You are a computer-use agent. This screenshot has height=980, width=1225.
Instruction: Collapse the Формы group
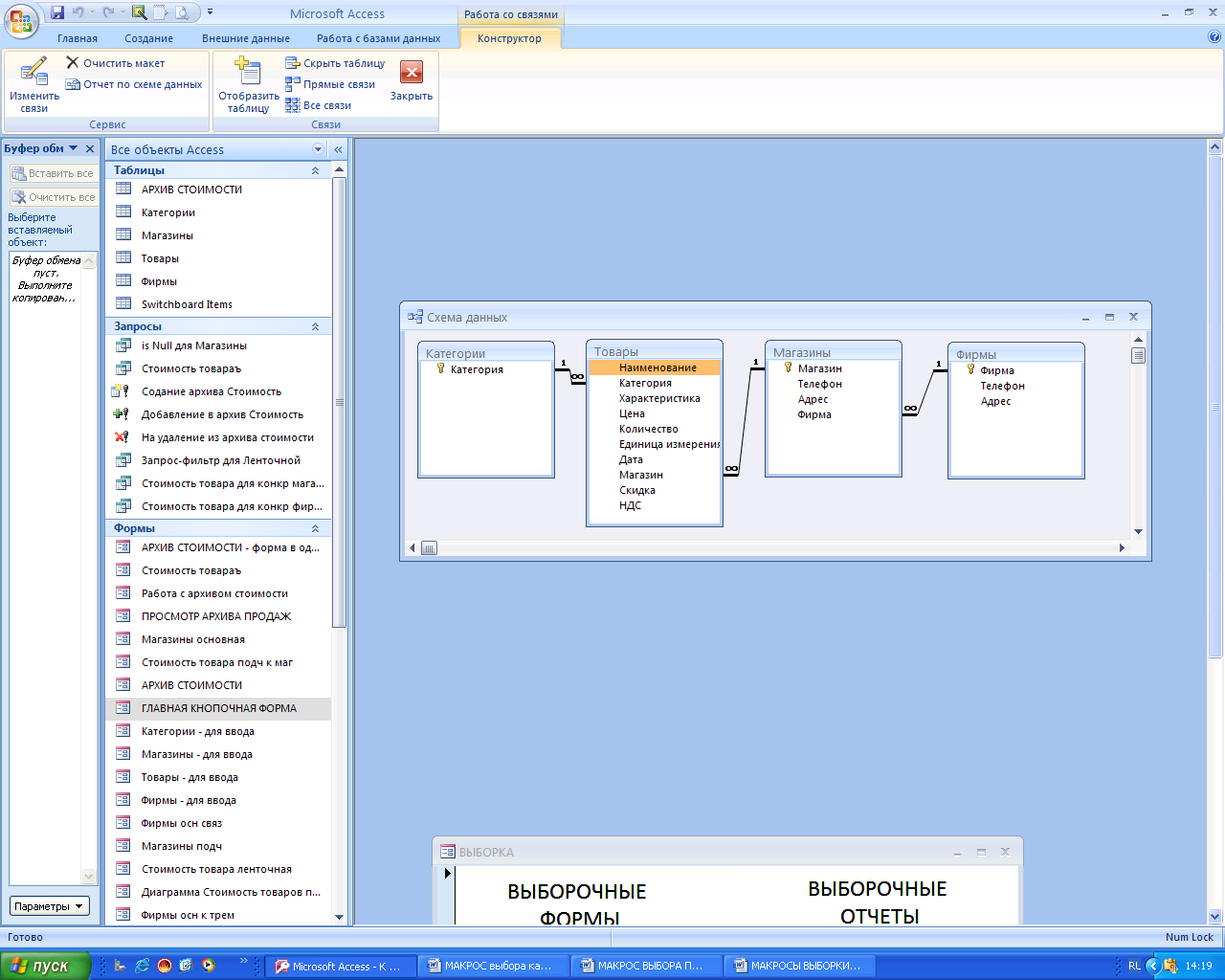[x=315, y=528]
